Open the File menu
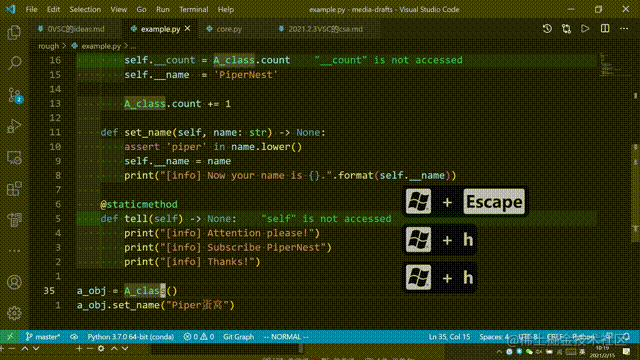 coord(31,9)
